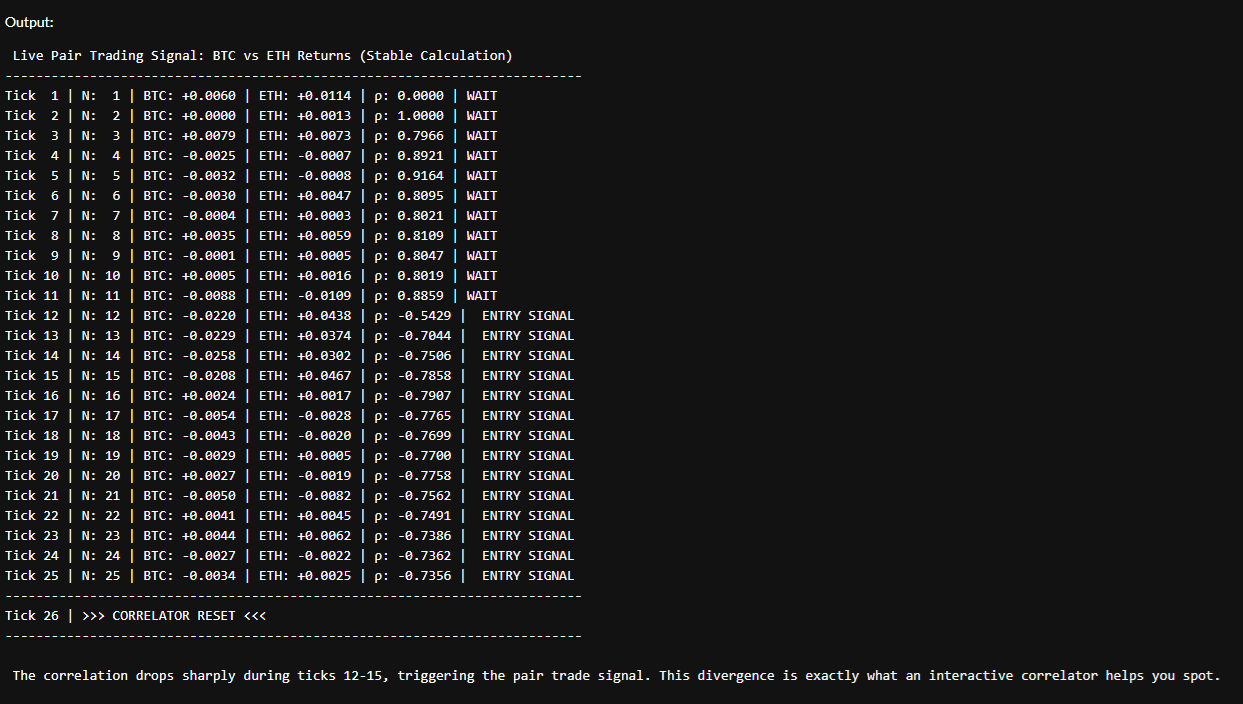Click BTC: +0.0035 value on Tick 8
The height and width of the screenshot is (704, 1243).
click(189, 236)
